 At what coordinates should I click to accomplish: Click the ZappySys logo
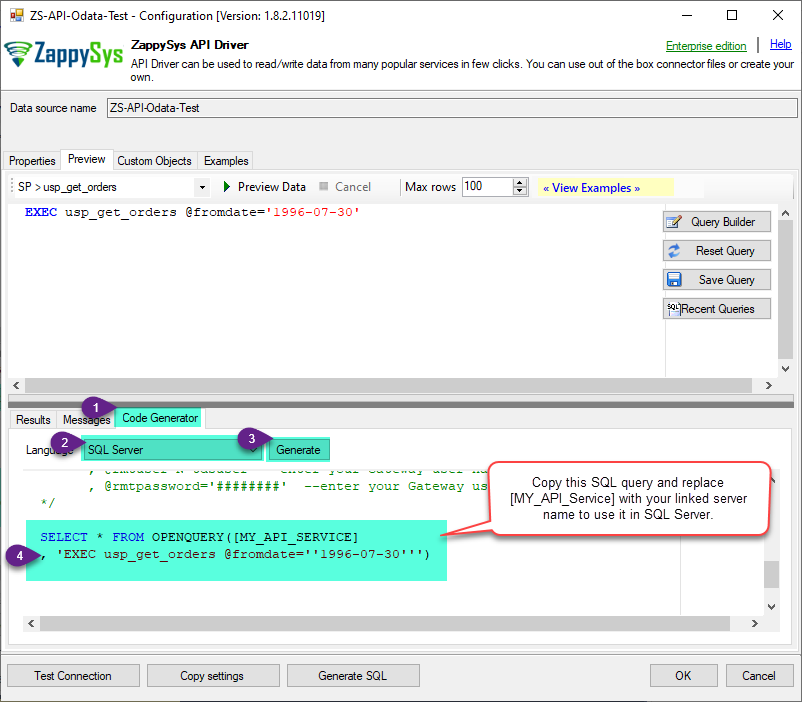[63, 54]
